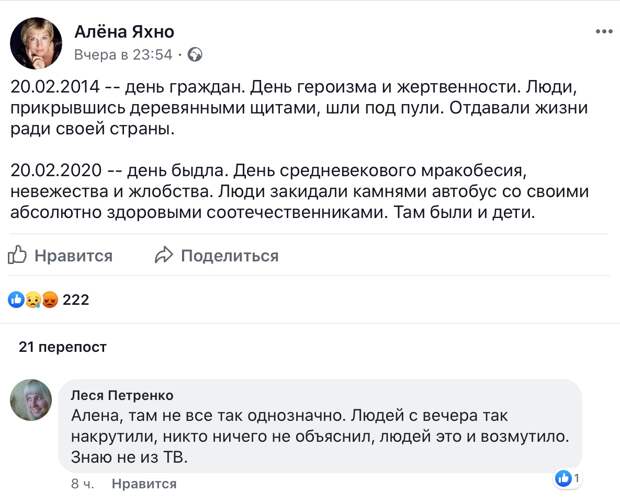Open the 21 перепост shares list
Viewport: 620px width, 504px height.
(62, 347)
